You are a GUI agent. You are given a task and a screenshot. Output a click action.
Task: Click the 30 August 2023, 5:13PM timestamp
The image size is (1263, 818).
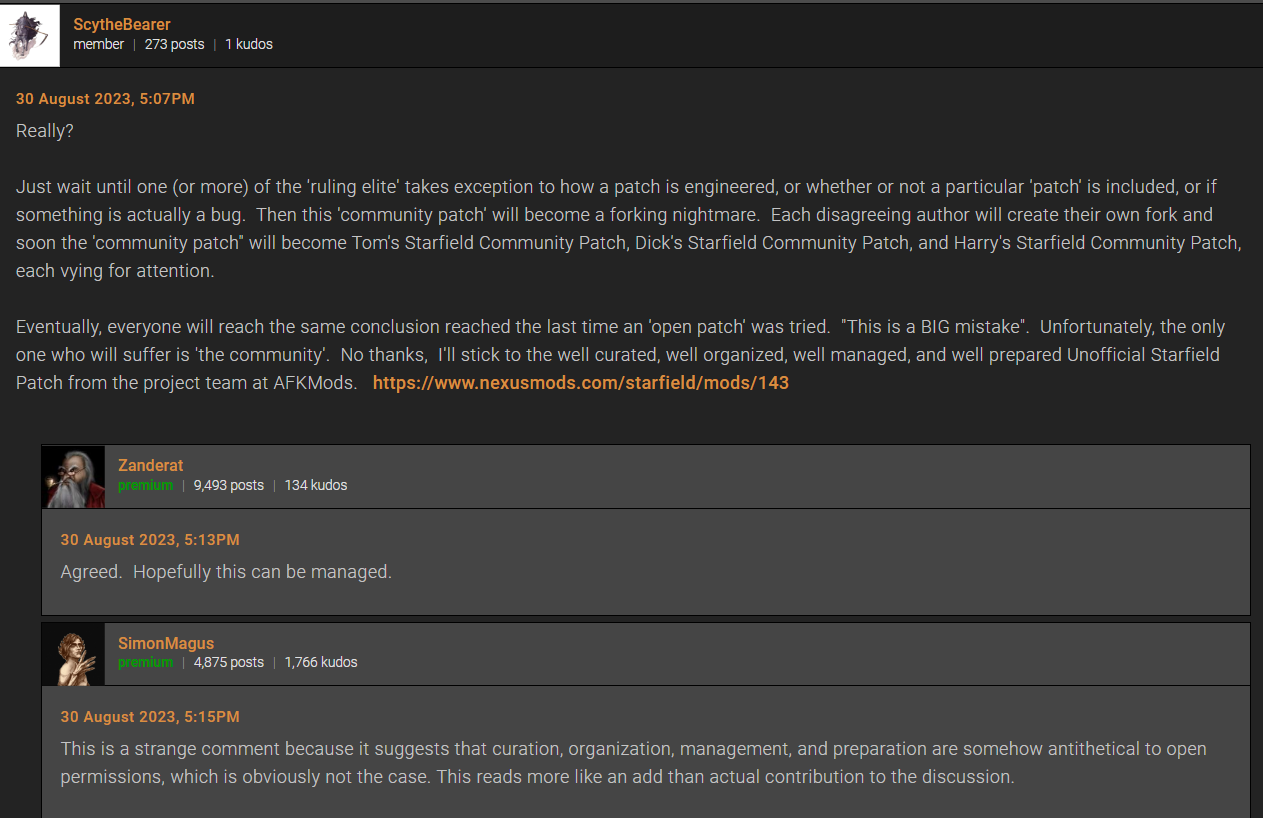pyautogui.click(x=150, y=540)
